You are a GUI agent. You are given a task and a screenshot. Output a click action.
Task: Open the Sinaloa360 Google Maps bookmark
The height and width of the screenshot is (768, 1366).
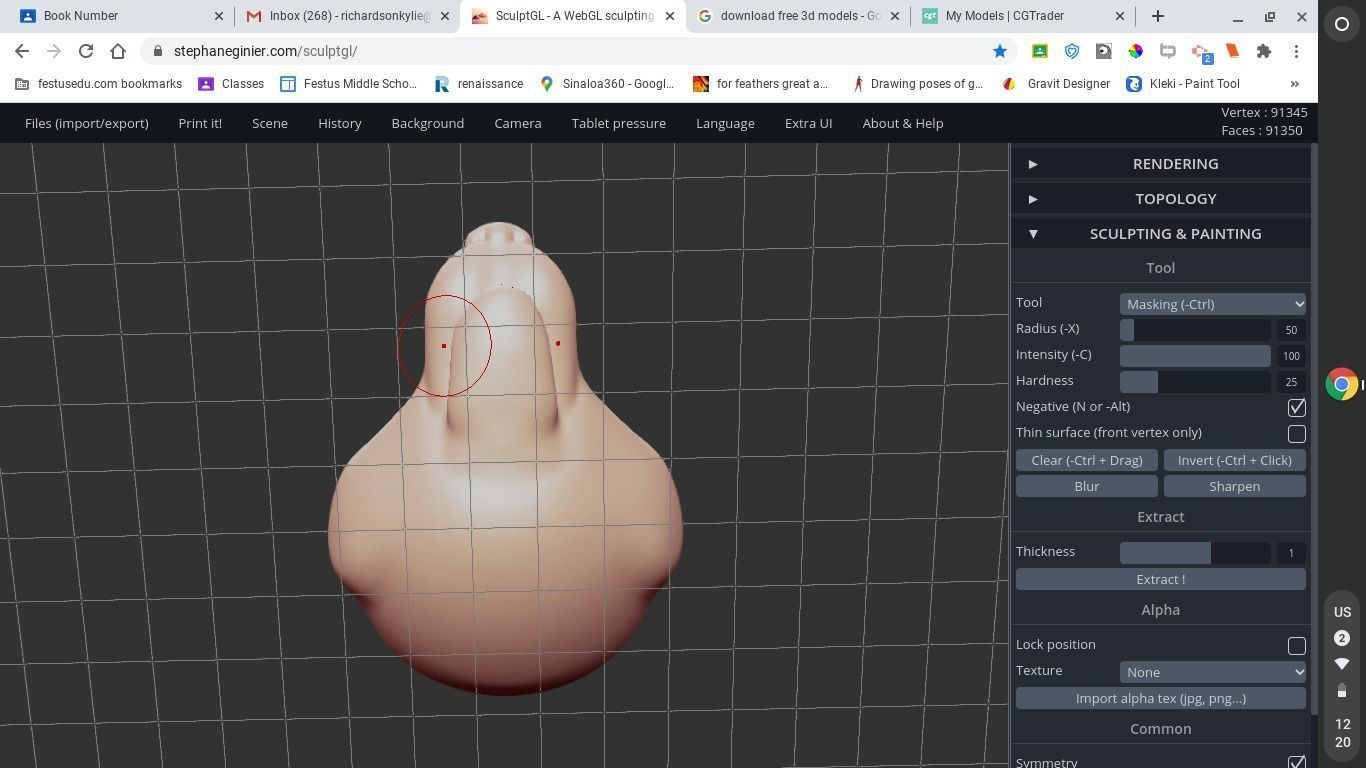(x=607, y=84)
